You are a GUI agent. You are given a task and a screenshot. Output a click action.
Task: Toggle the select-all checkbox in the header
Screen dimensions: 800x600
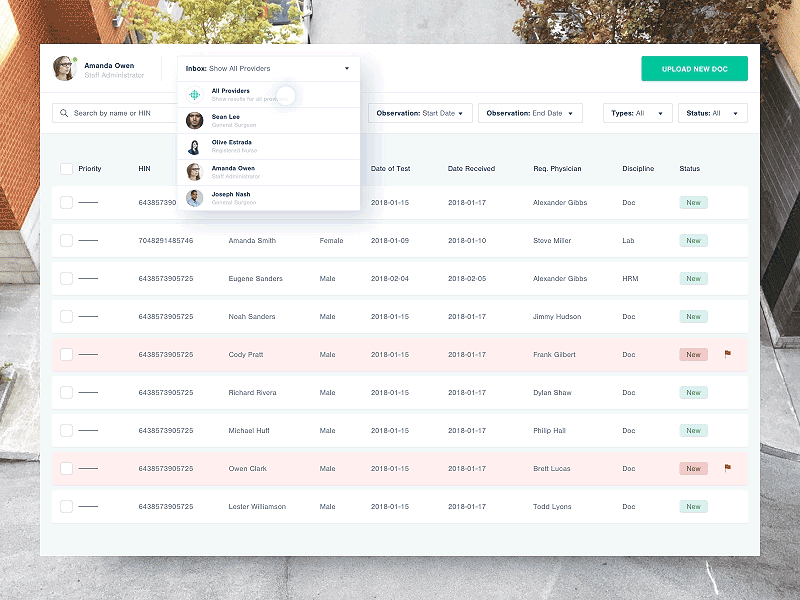pyautogui.click(x=64, y=168)
